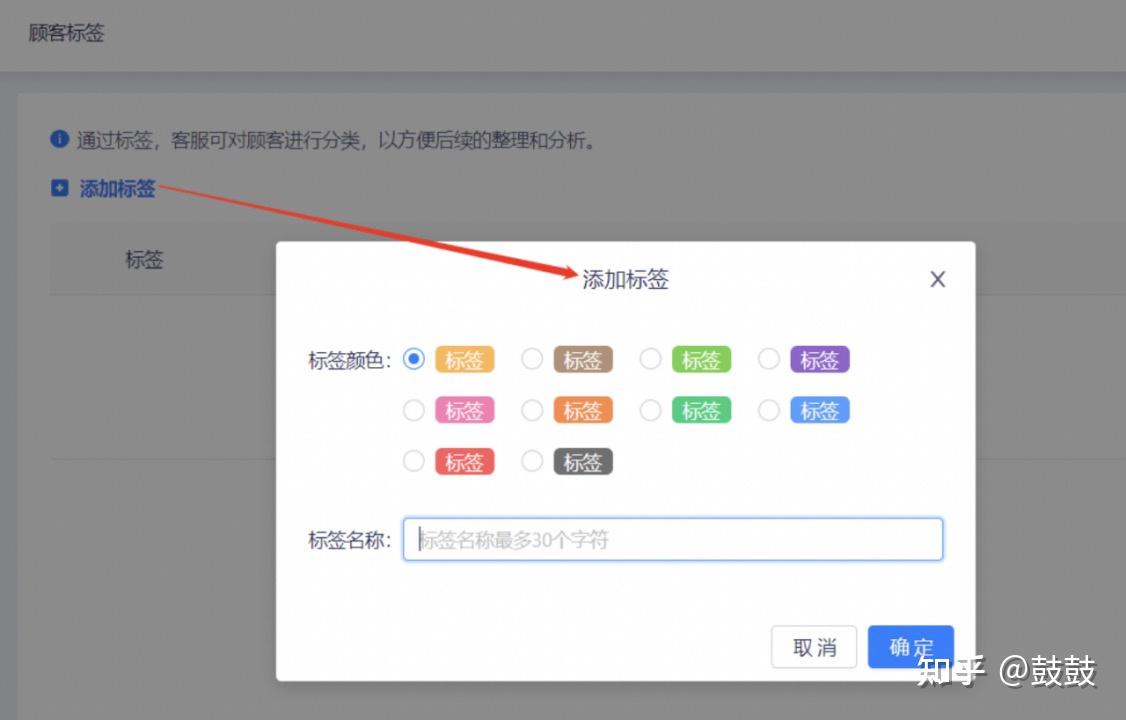The height and width of the screenshot is (720, 1126).
Task: Select the dark green tag color radio
Action: point(651,410)
